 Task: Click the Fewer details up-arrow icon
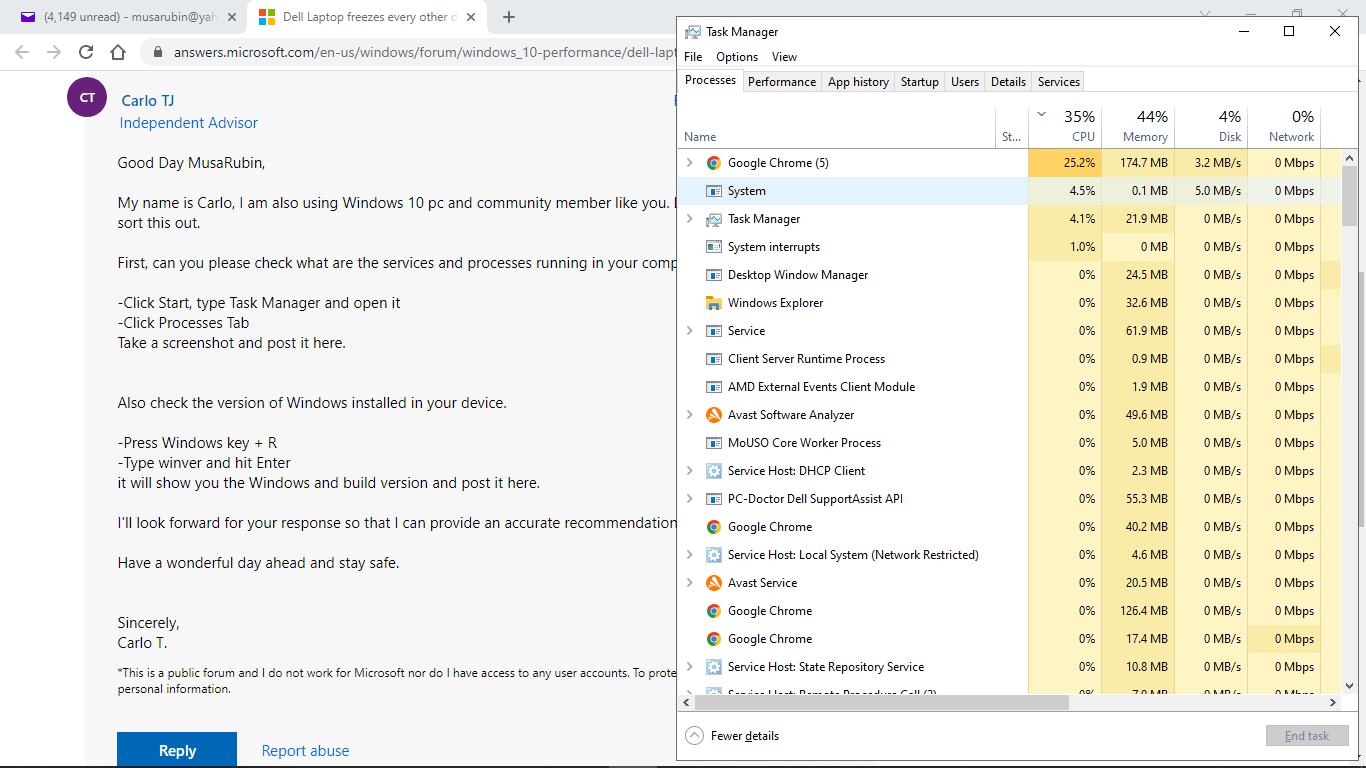coord(694,736)
